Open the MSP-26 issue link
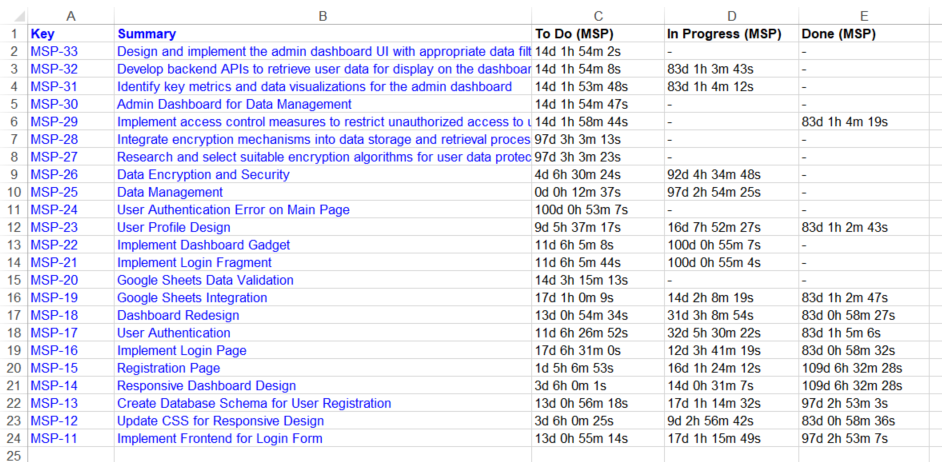The image size is (942, 462). [x=54, y=175]
